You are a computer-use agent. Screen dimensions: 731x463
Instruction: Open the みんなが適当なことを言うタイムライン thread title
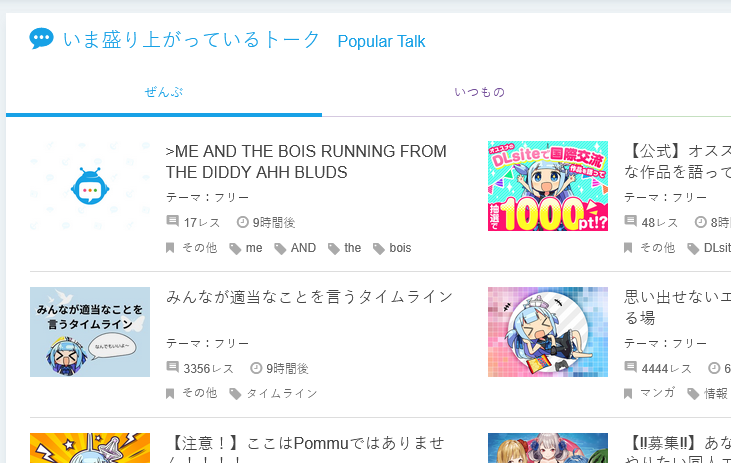click(x=309, y=297)
